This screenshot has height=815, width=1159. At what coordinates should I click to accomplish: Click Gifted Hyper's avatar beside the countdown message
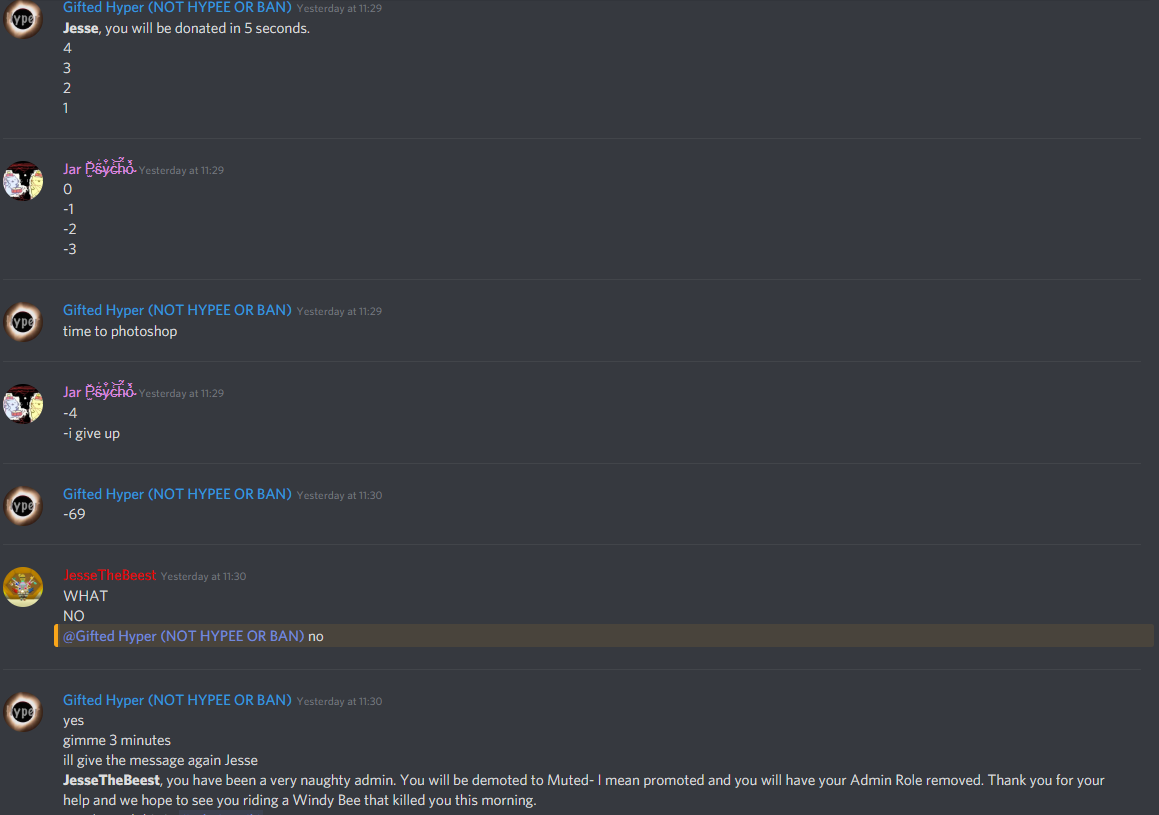(23, 18)
